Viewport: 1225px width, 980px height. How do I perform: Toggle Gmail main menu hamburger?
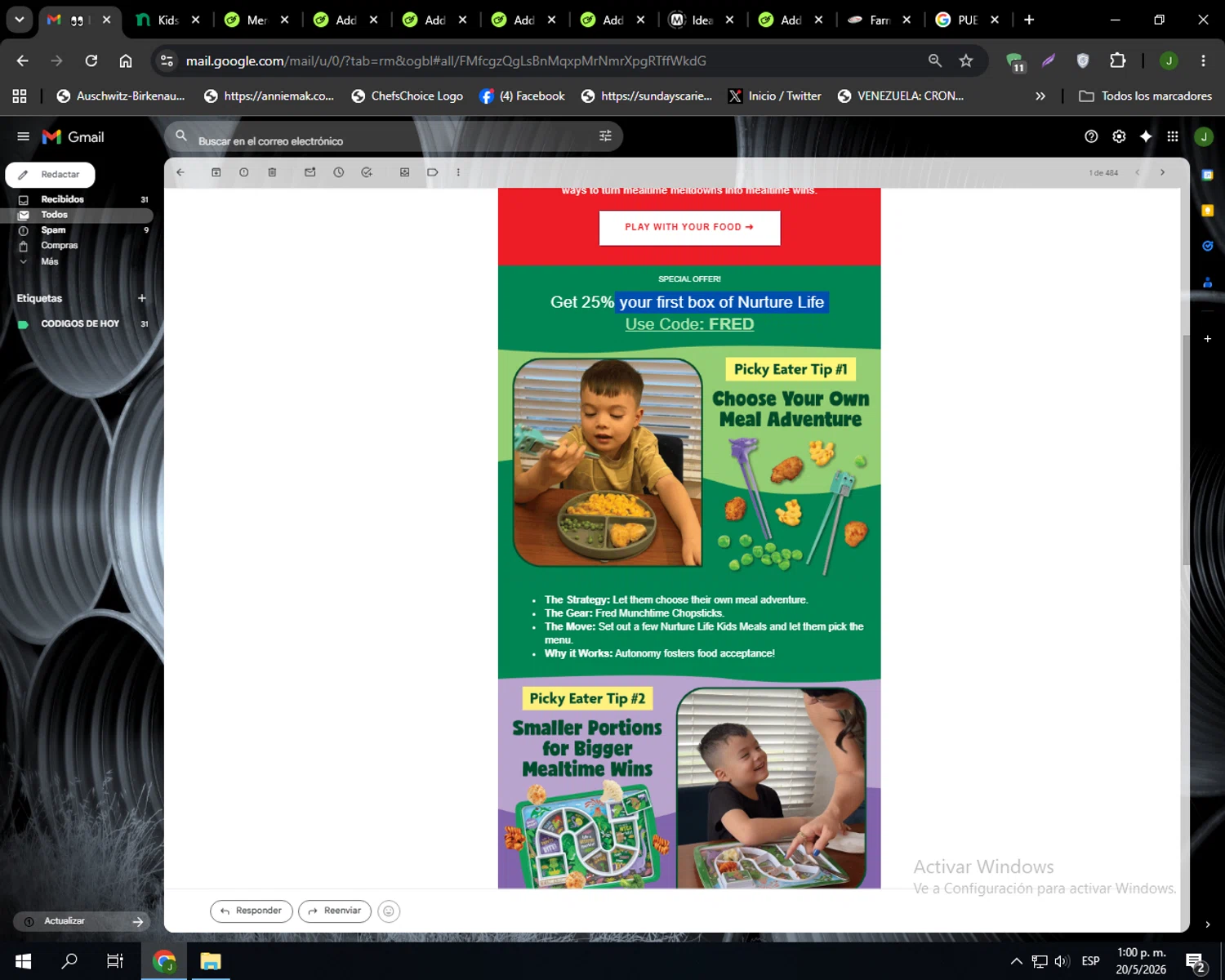(x=23, y=136)
